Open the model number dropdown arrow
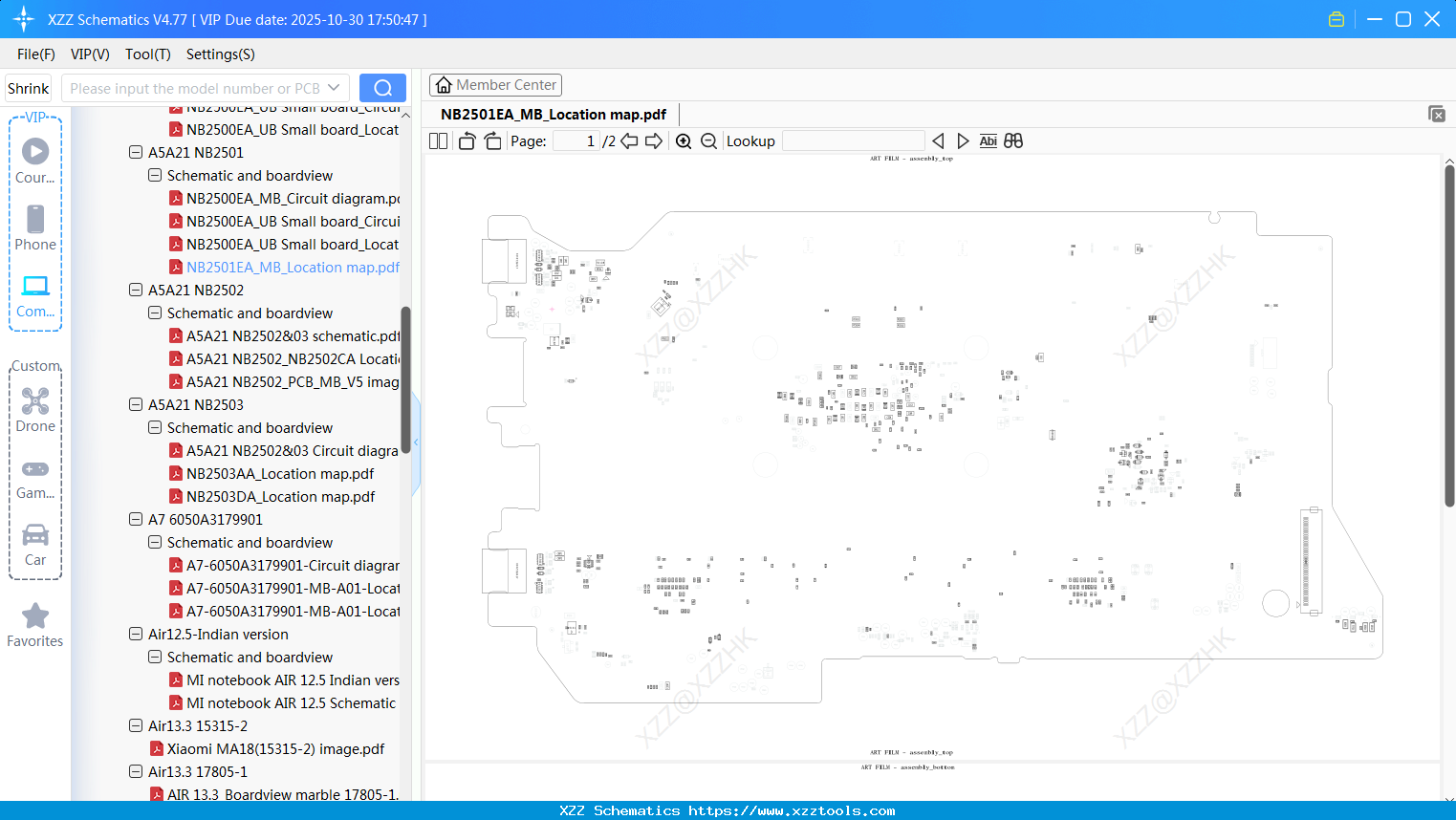The width and height of the screenshot is (1456, 820). (x=334, y=88)
